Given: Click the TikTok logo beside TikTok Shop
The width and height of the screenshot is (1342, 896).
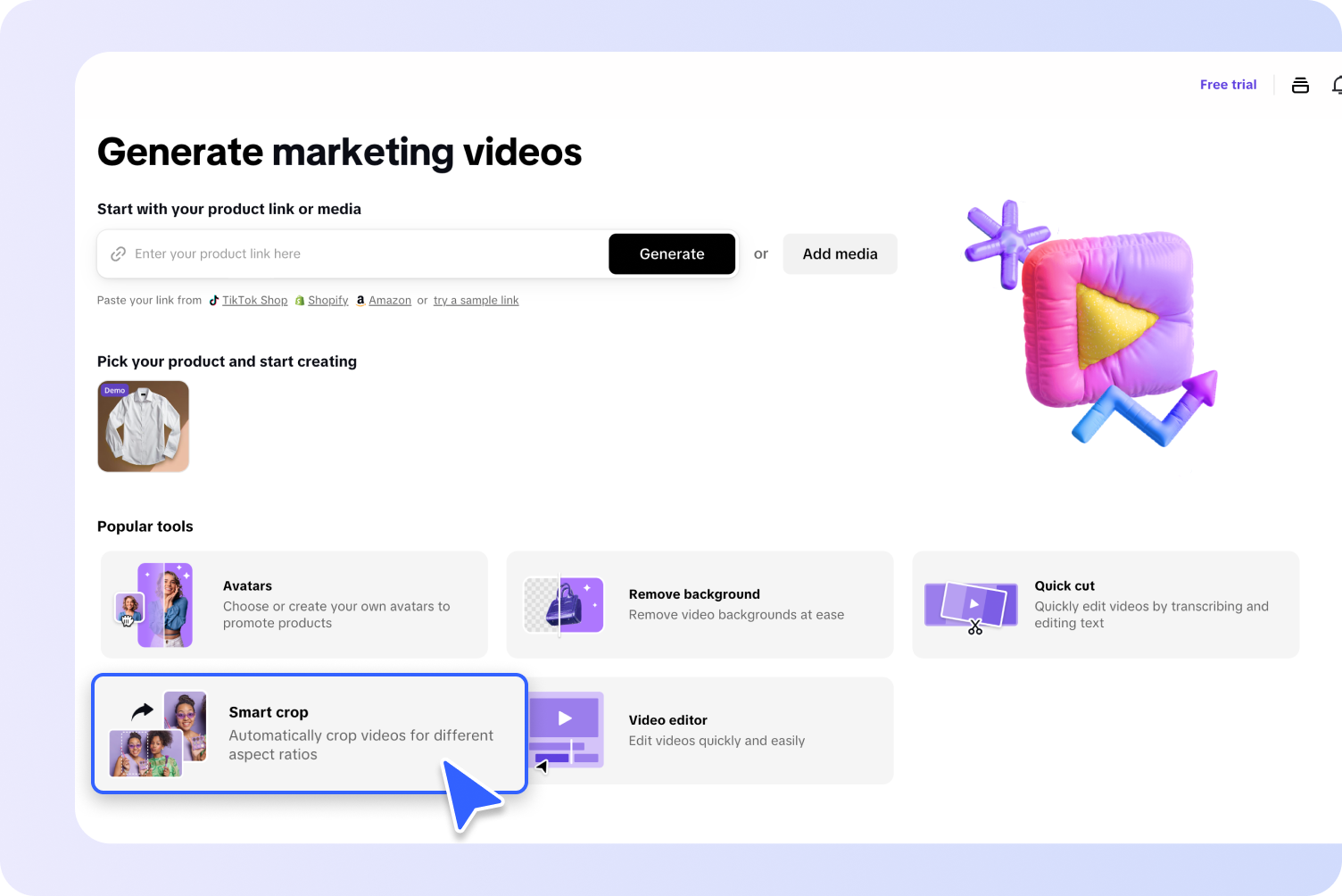Looking at the screenshot, I should (x=214, y=300).
